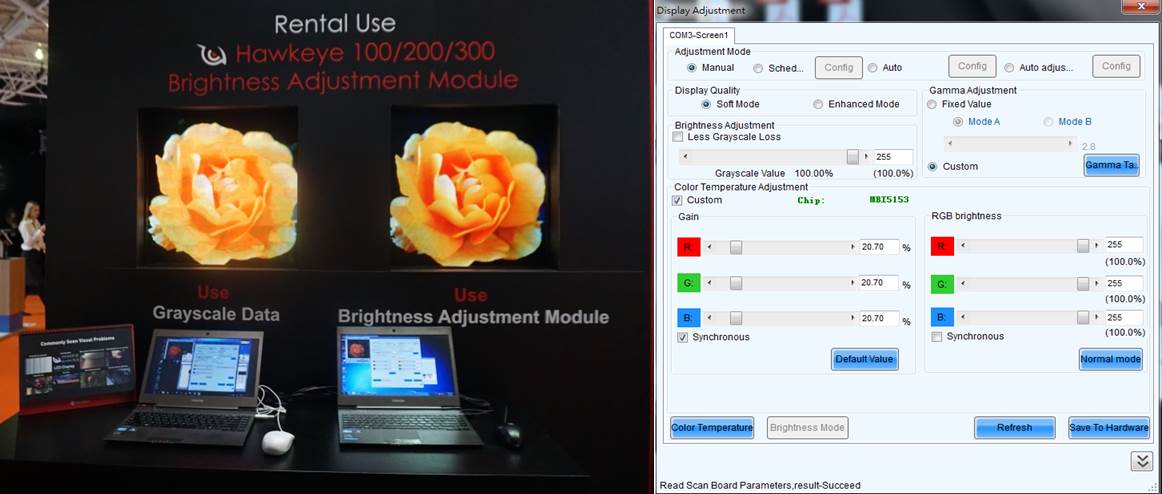The image size is (1162, 494).
Task: Select the Custom gamma option
Action: point(932,167)
